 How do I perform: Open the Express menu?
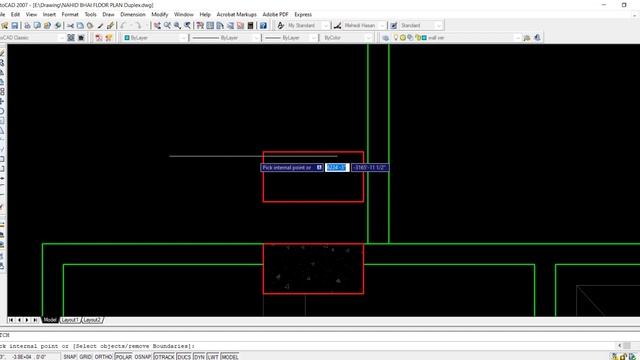[303, 14]
